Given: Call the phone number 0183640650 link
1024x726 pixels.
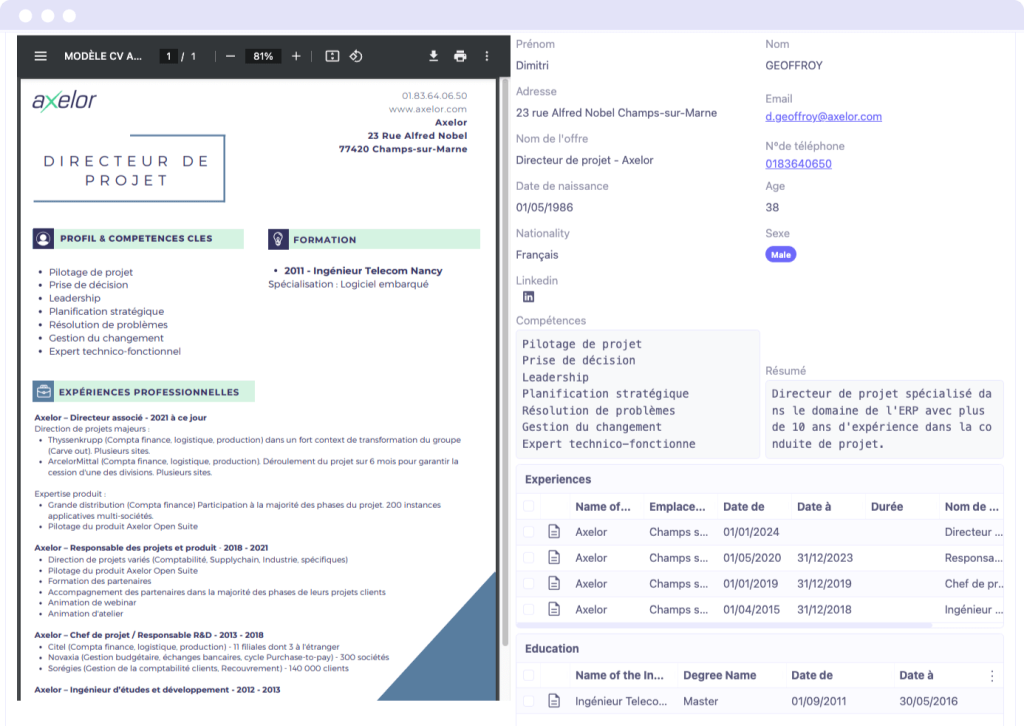Looking at the screenshot, I should click(x=798, y=164).
